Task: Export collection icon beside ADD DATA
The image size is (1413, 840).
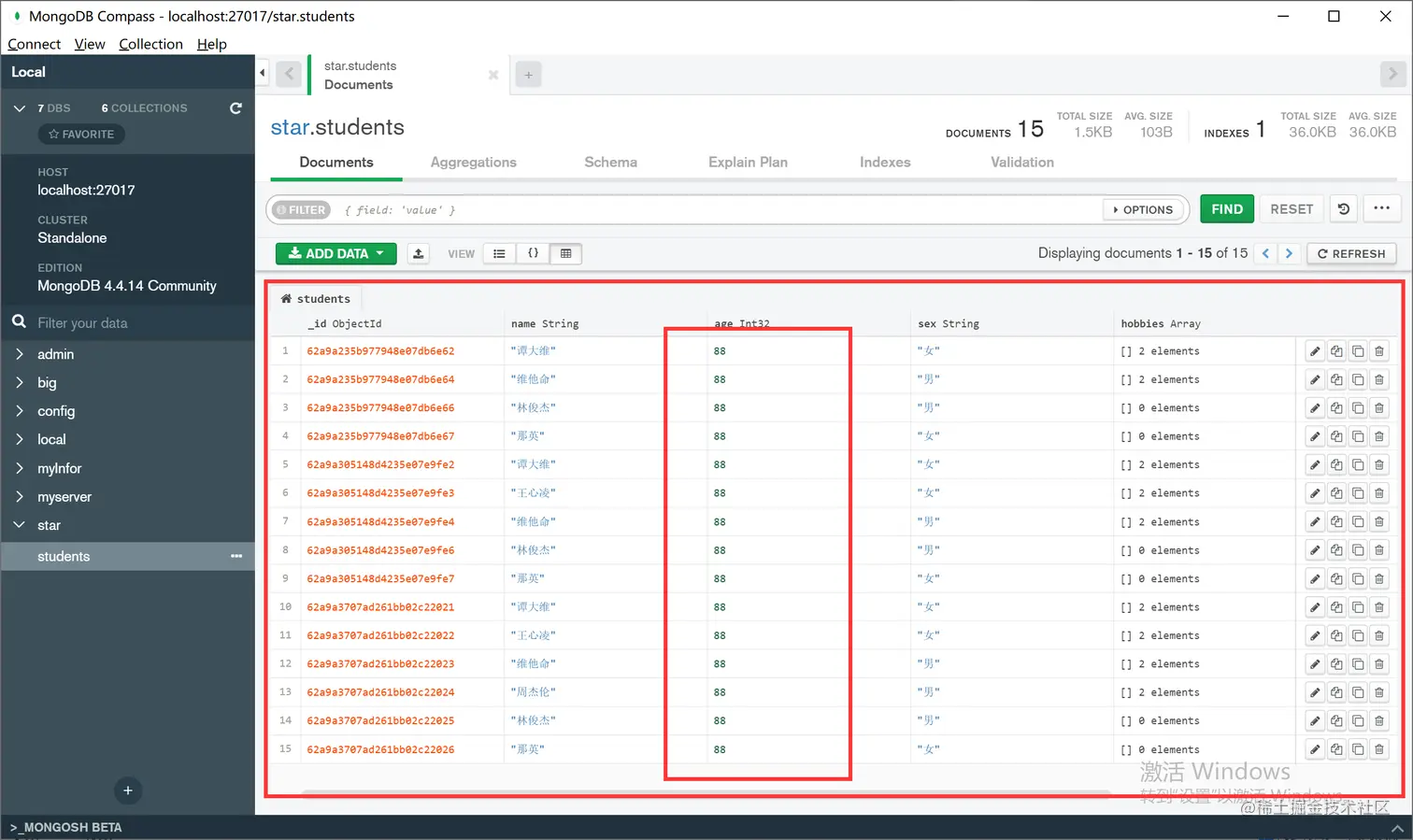Action: click(x=419, y=253)
